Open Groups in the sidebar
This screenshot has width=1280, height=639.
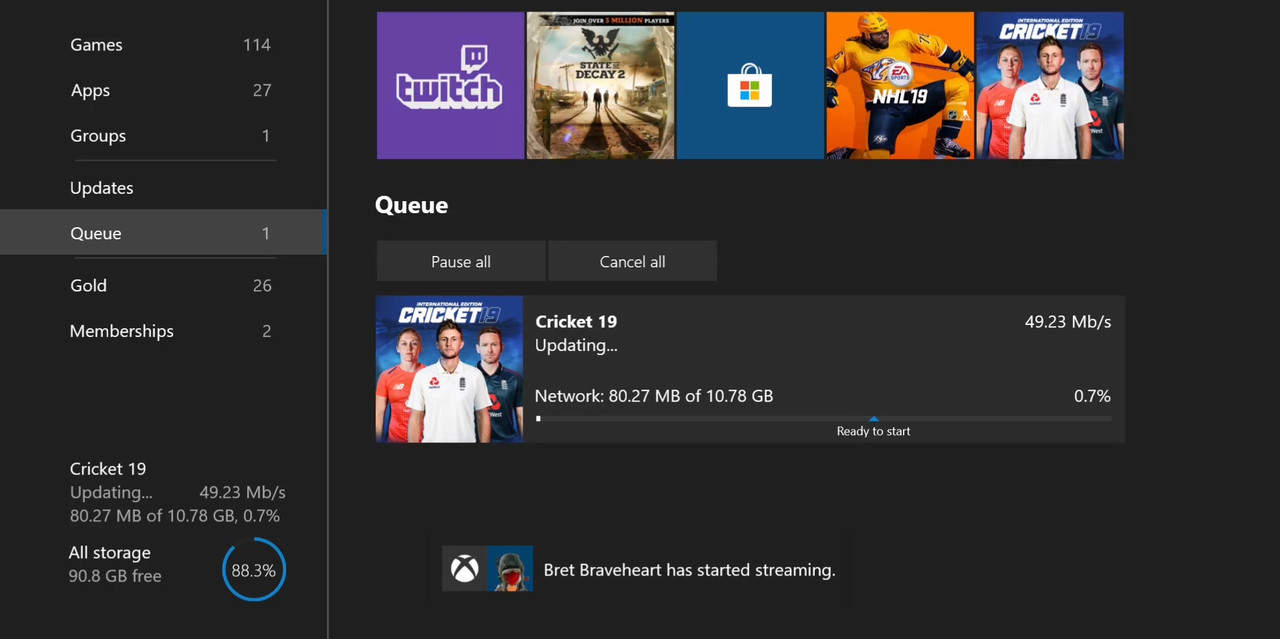click(163, 136)
